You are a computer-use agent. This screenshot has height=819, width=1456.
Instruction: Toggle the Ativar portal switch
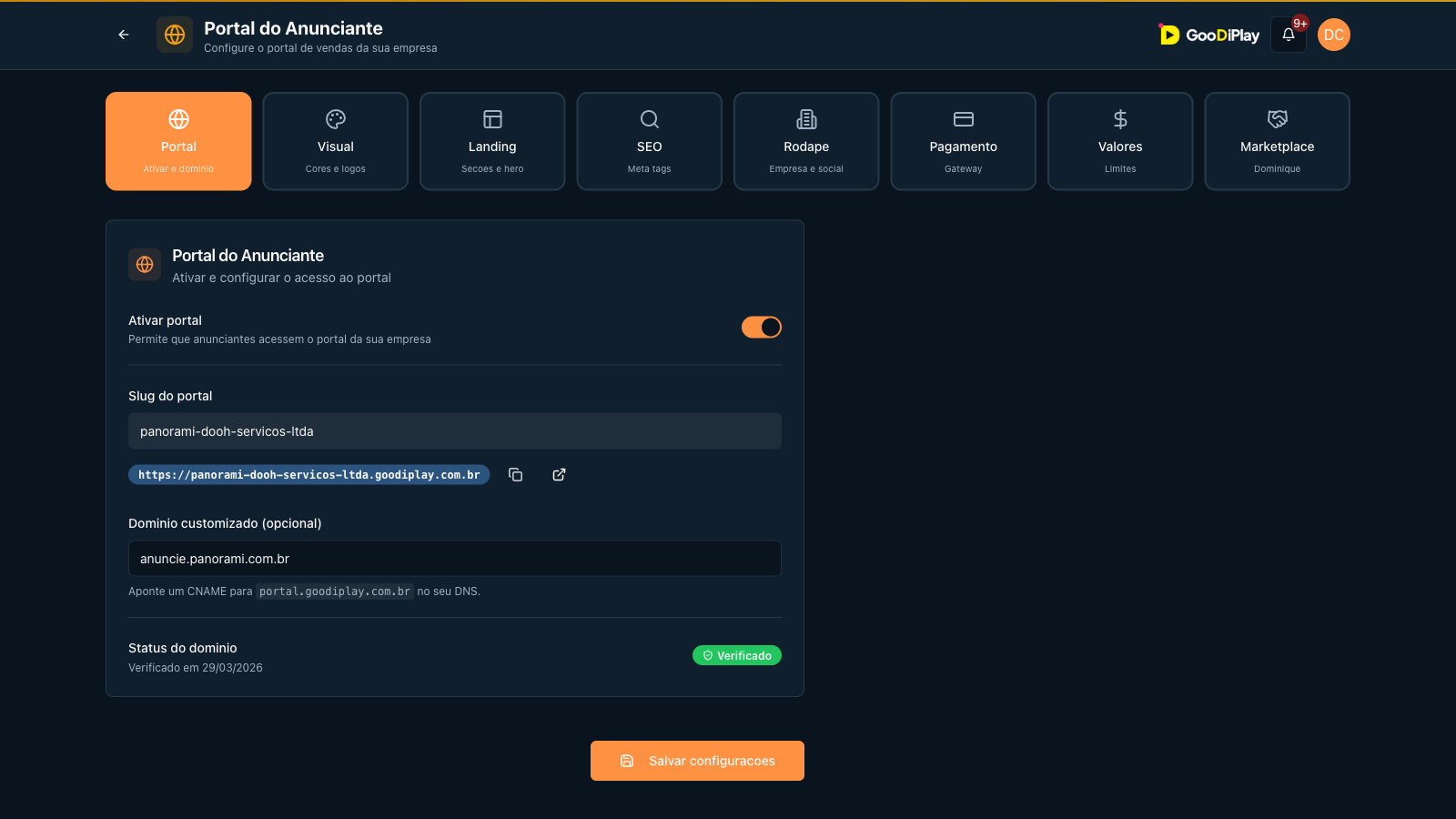tap(762, 328)
